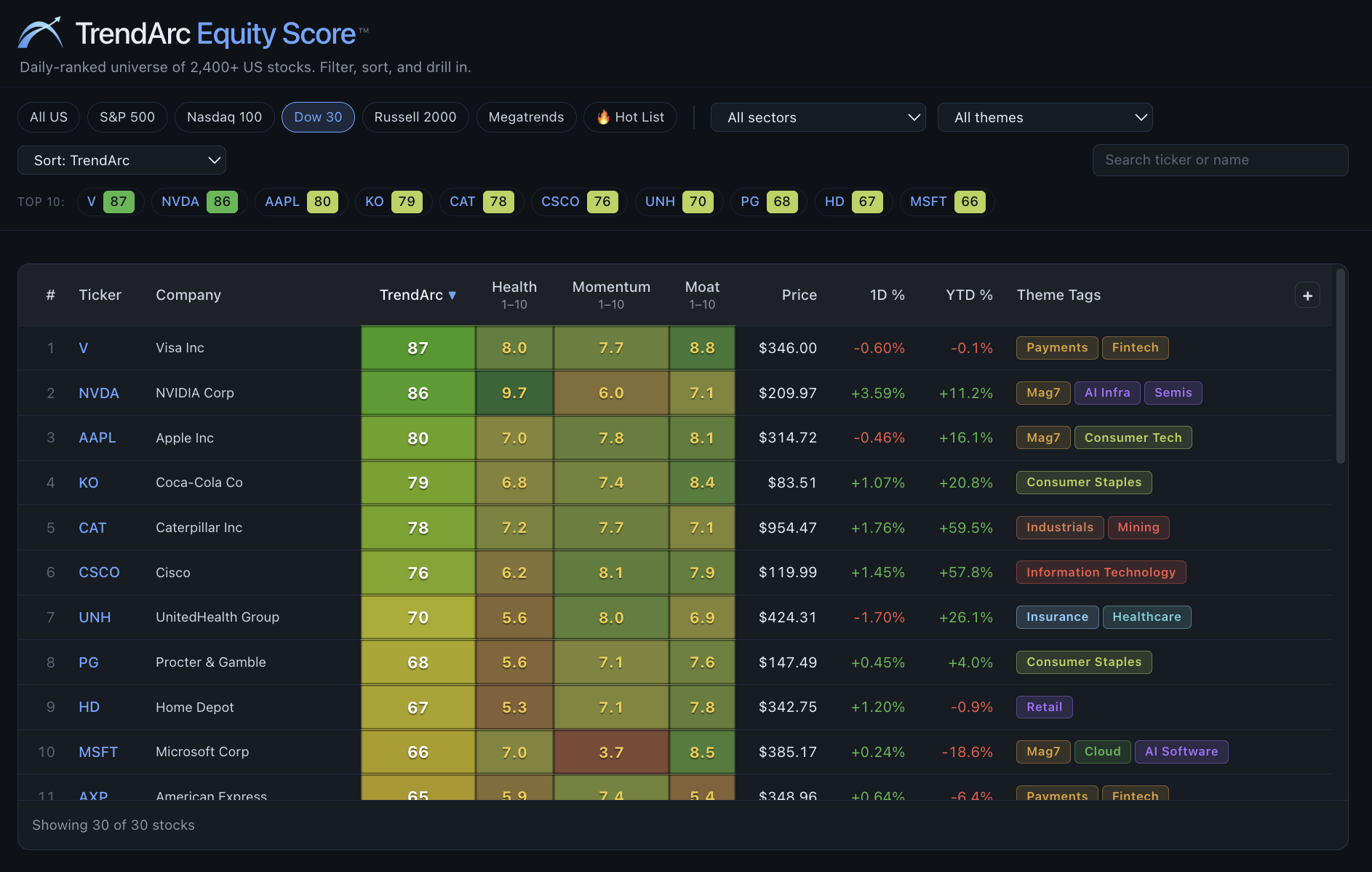1372x872 pixels.
Task: Open the PG ticker link in table
Action: (x=89, y=662)
